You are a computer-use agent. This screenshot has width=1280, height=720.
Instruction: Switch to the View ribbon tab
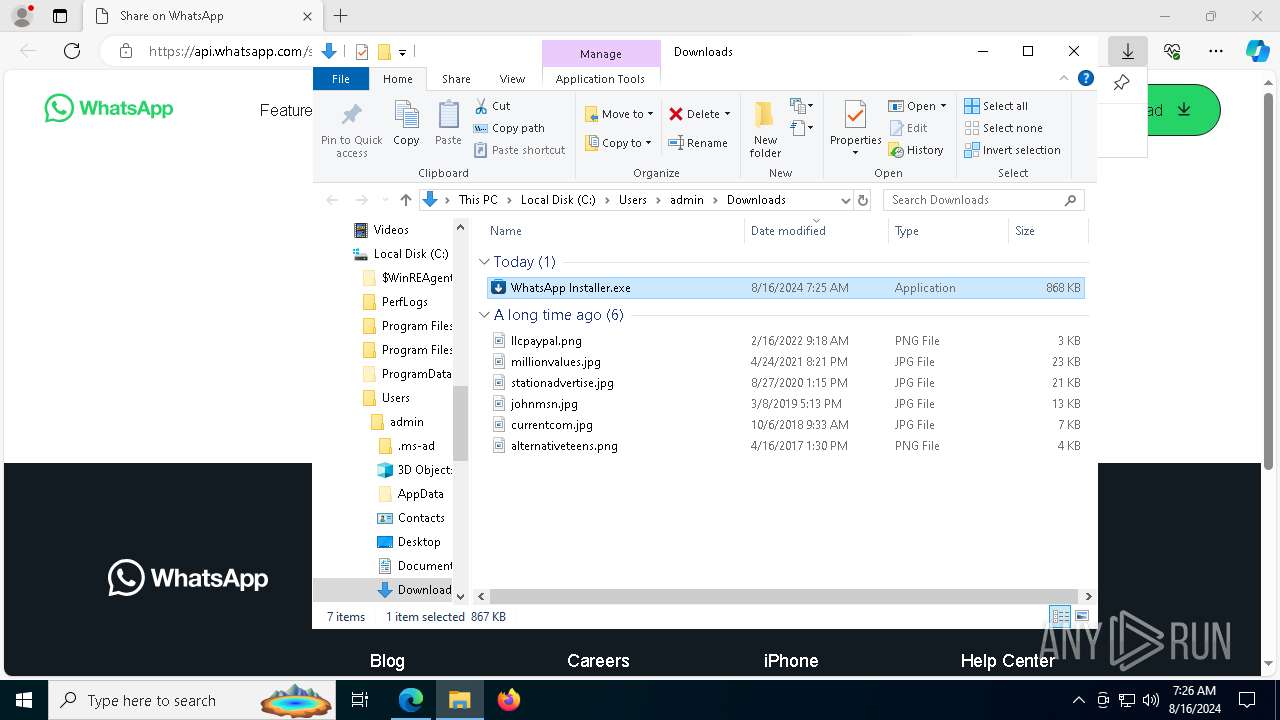click(512, 79)
